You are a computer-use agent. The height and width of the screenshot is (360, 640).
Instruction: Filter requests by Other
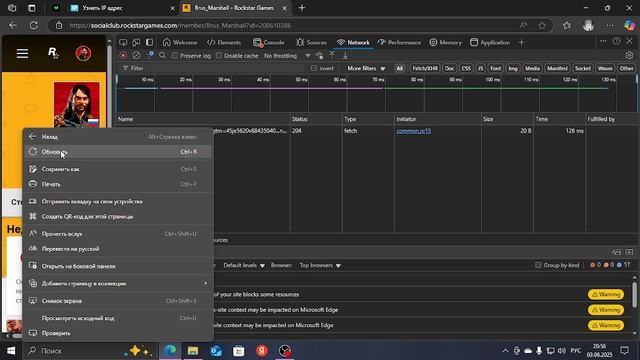point(626,68)
